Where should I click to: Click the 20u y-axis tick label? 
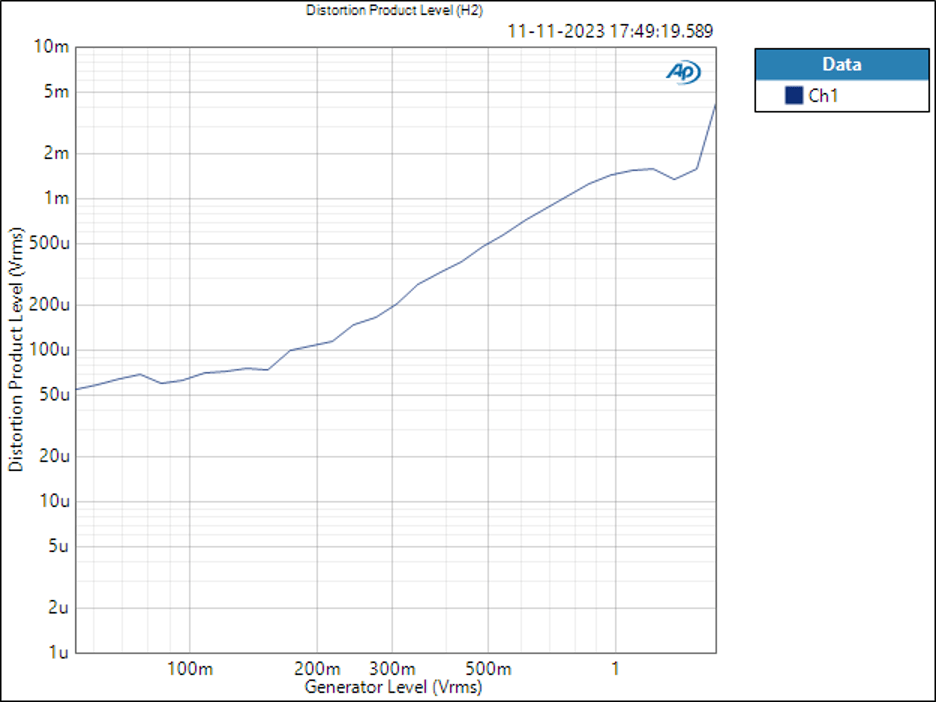coord(56,457)
